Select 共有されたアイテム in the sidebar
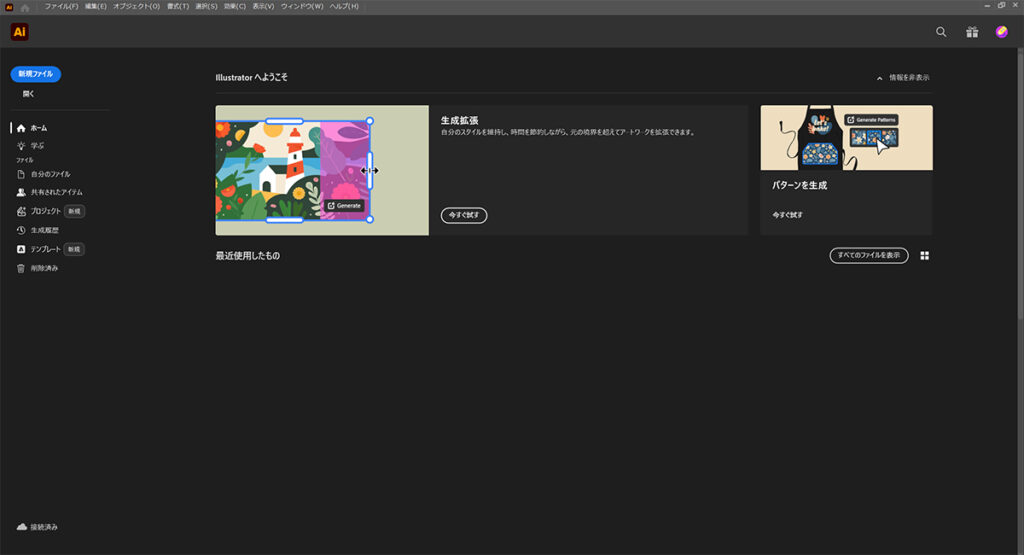Screen dimensions: 1024x555 click(x=57, y=192)
